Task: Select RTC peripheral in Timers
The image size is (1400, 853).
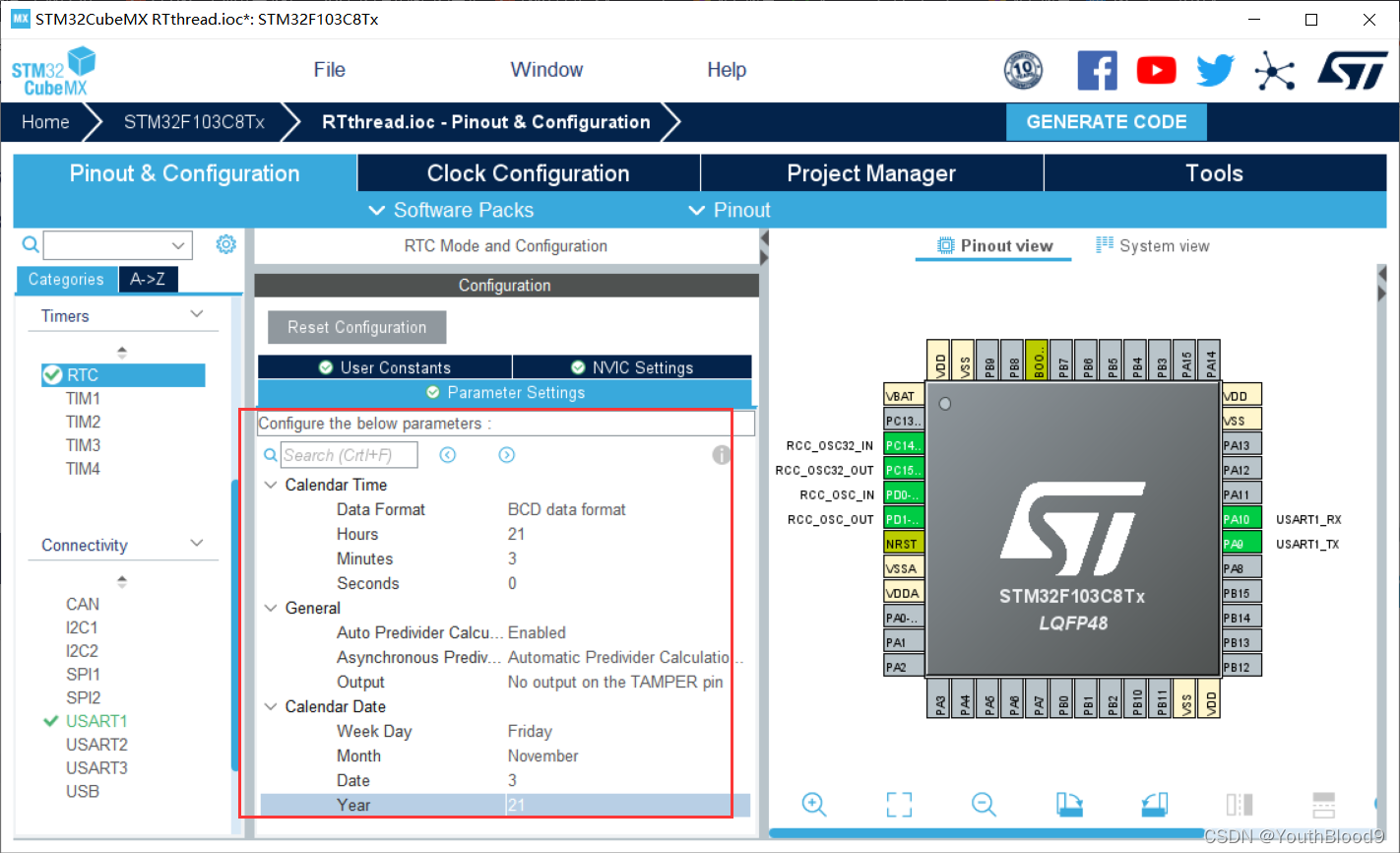Action: coord(123,375)
